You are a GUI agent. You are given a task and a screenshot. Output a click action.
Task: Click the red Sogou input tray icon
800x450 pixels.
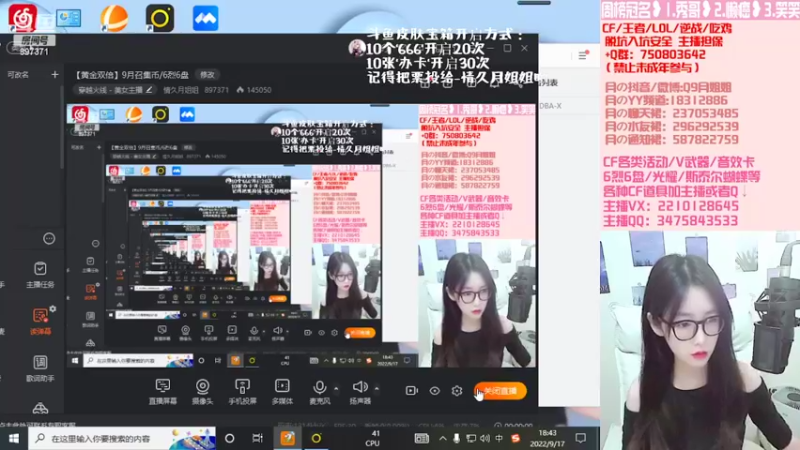click(515, 438)
